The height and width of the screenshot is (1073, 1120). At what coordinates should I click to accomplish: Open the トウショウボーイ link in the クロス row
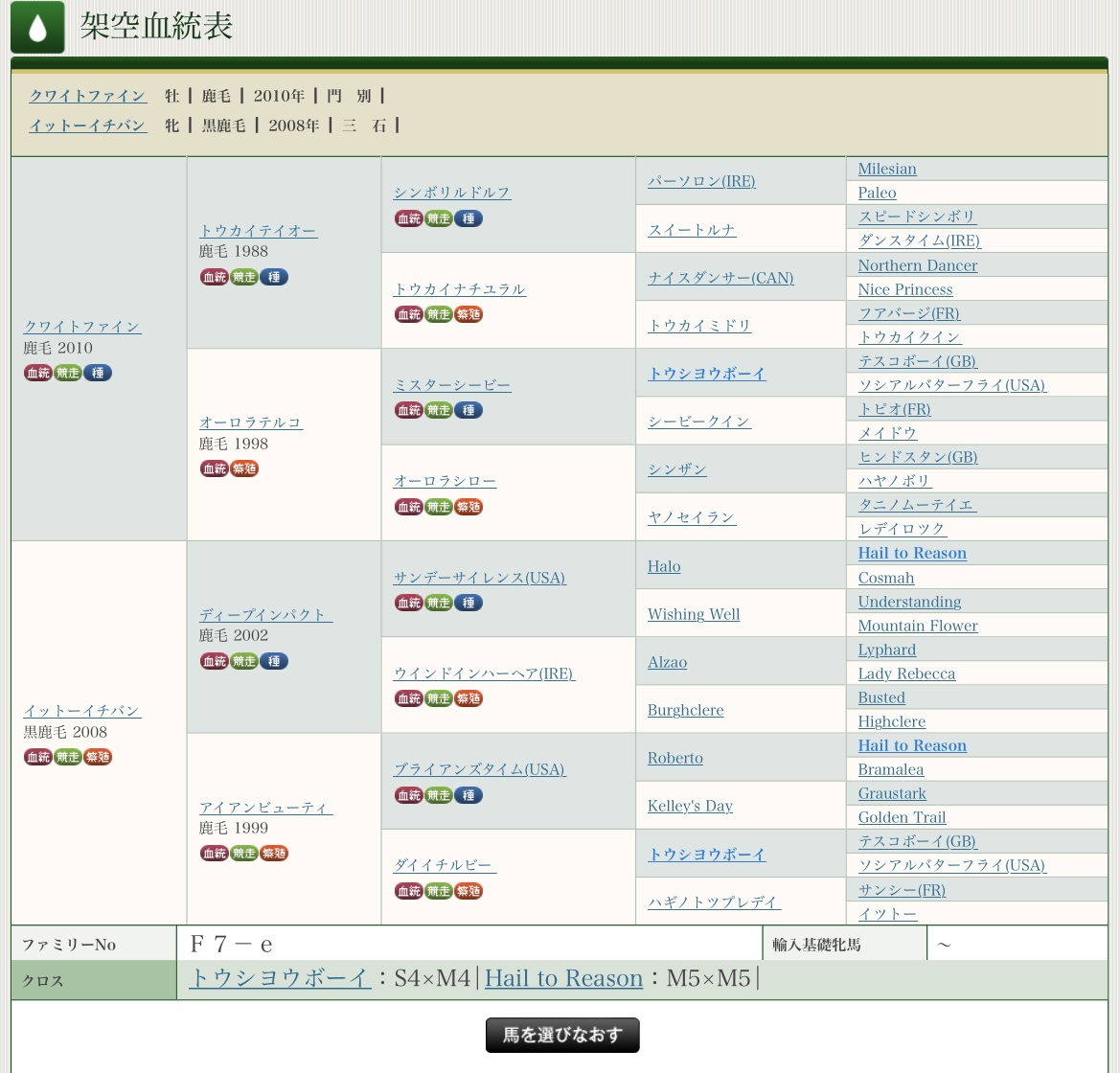point(280,978)
